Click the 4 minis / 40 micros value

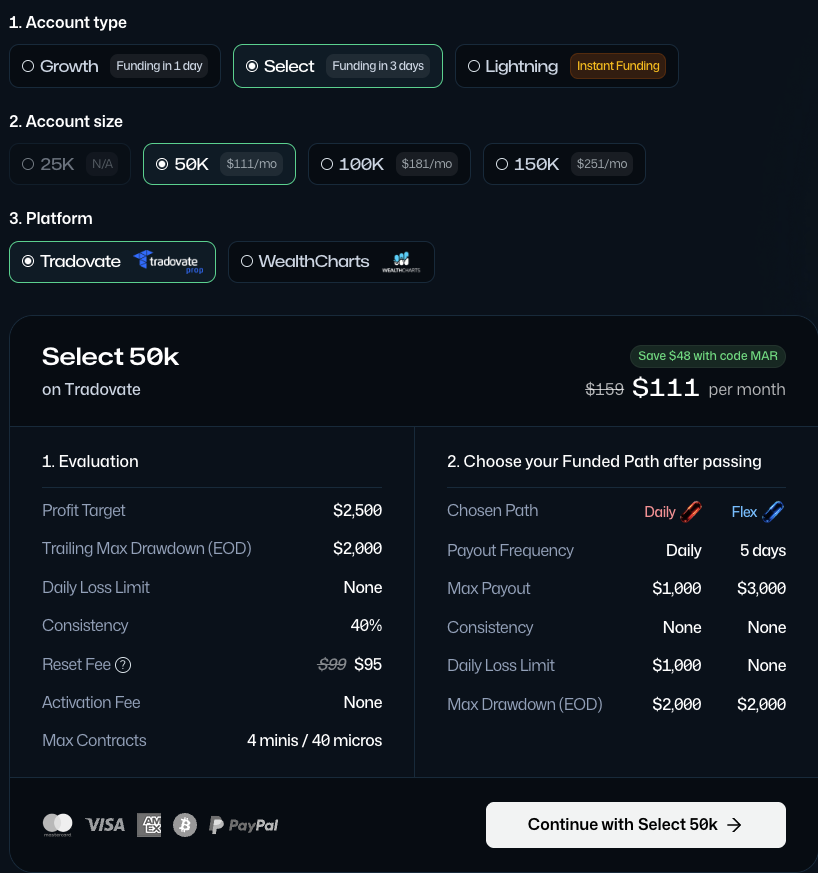click(315, 740)
